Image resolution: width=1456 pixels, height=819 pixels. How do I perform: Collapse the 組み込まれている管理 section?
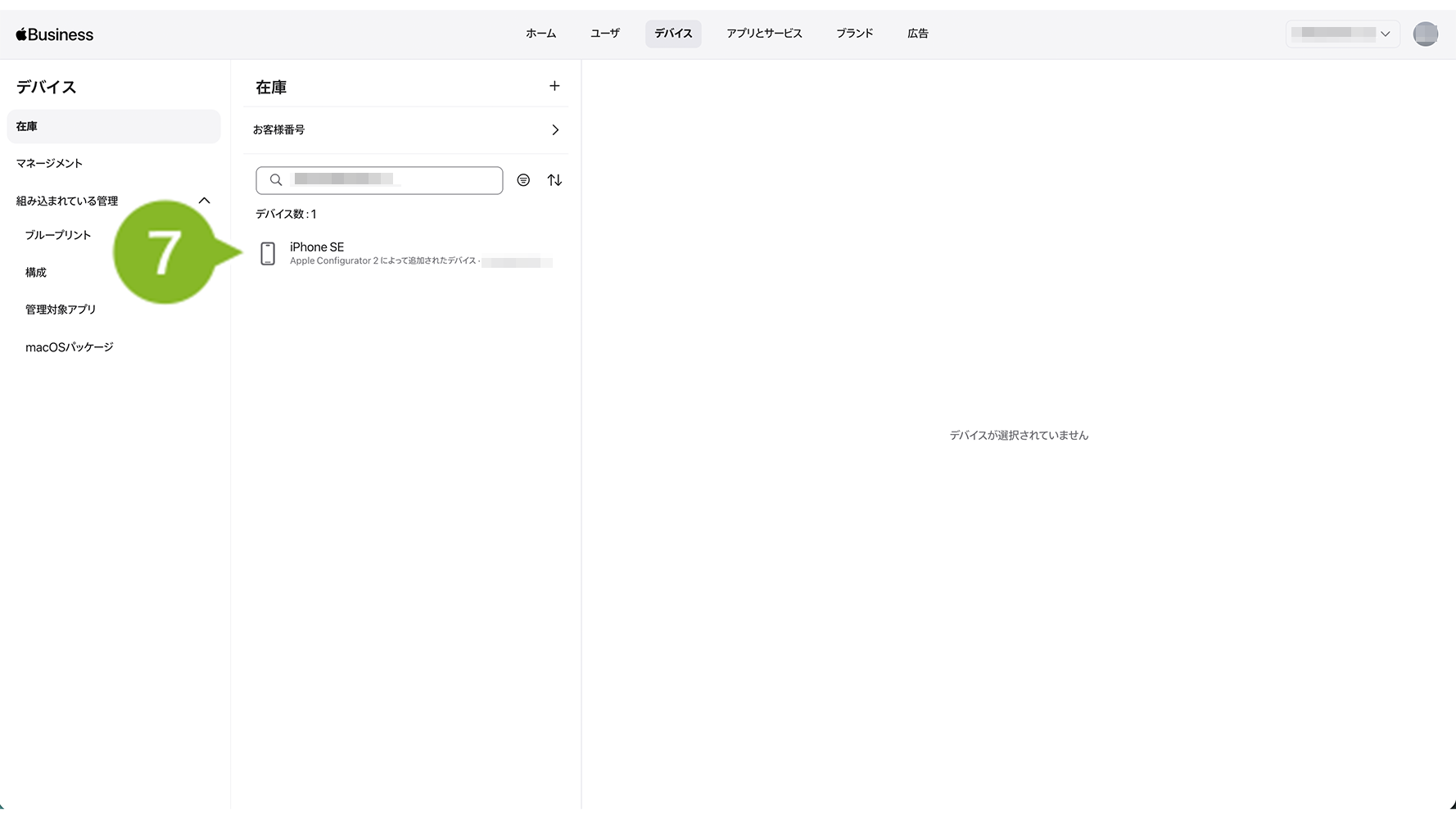[x=205, y=201]
